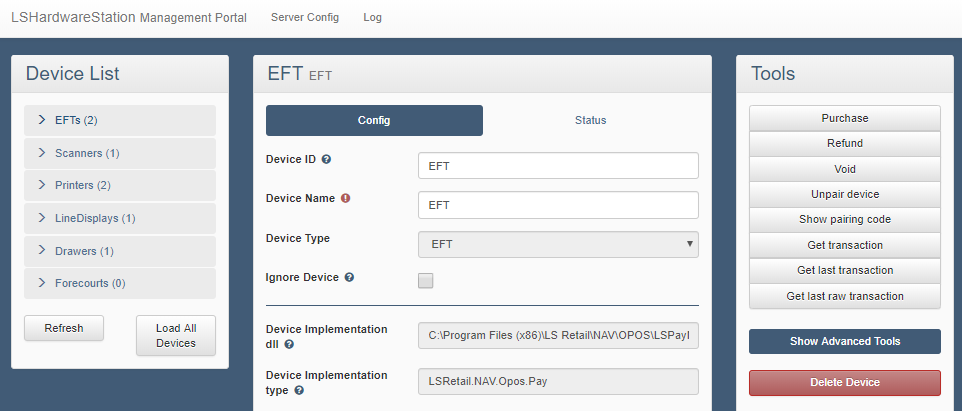This screenshot has width=962, height=411.
Task: Click help icon for Device Implementation dll
Action: click(x=289, y=344)
